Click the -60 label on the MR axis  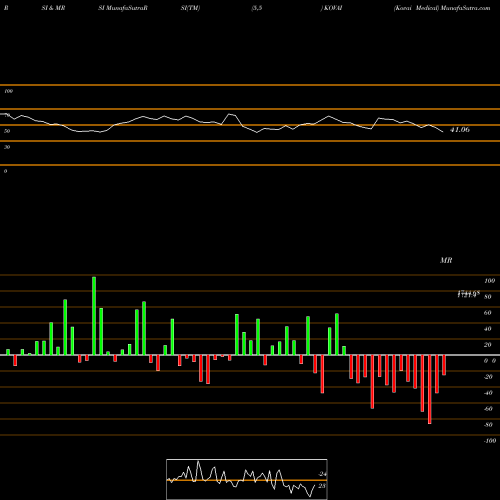coord(488,409)
